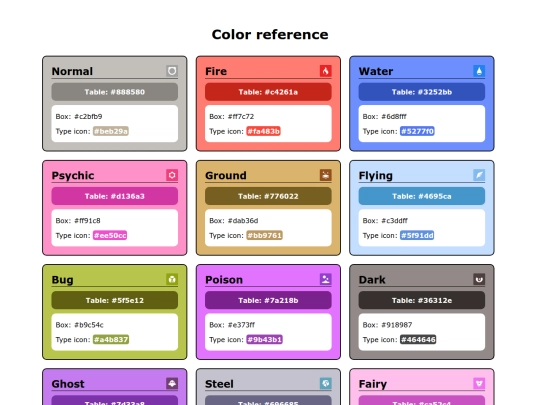Click the Dark type icon swatch #464646
Image resolution: width=540 pixels, height=405 pixels.
[418, 340]
